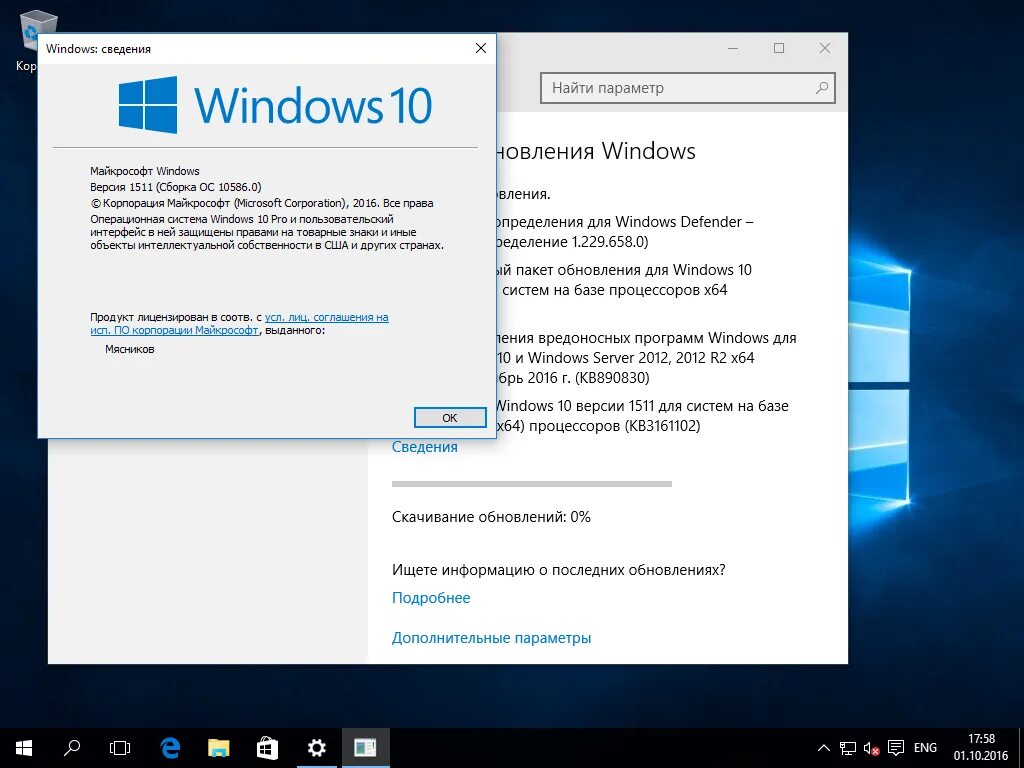This screenshot has height=768, width=1024.
Task: Launch Microsoft Edge from taskbar
Action: click(170, 748)
